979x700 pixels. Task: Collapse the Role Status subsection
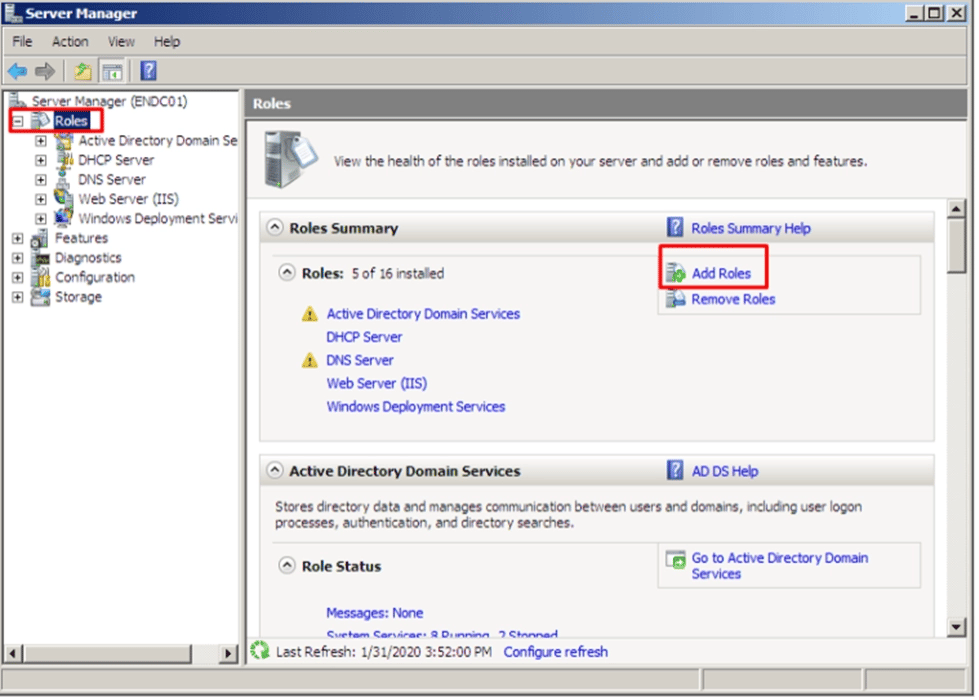tap(287, 565)
